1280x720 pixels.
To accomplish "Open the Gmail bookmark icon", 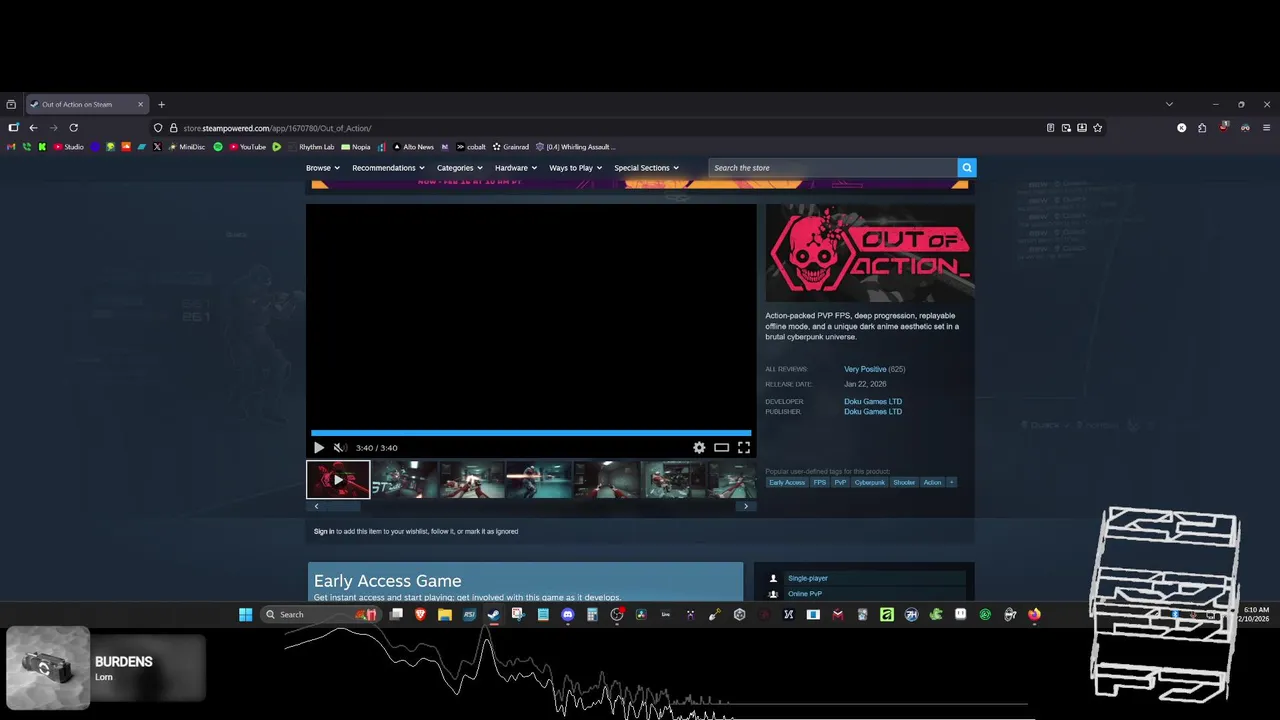I will [x=11, y=147].
